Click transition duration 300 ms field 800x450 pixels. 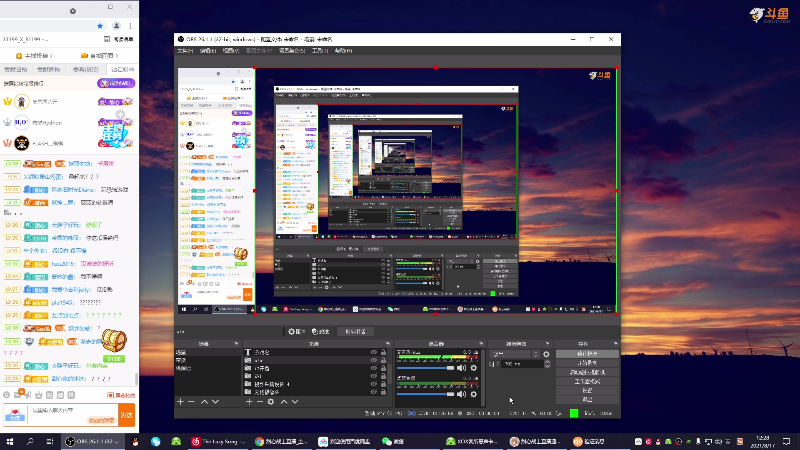[521, 364]
